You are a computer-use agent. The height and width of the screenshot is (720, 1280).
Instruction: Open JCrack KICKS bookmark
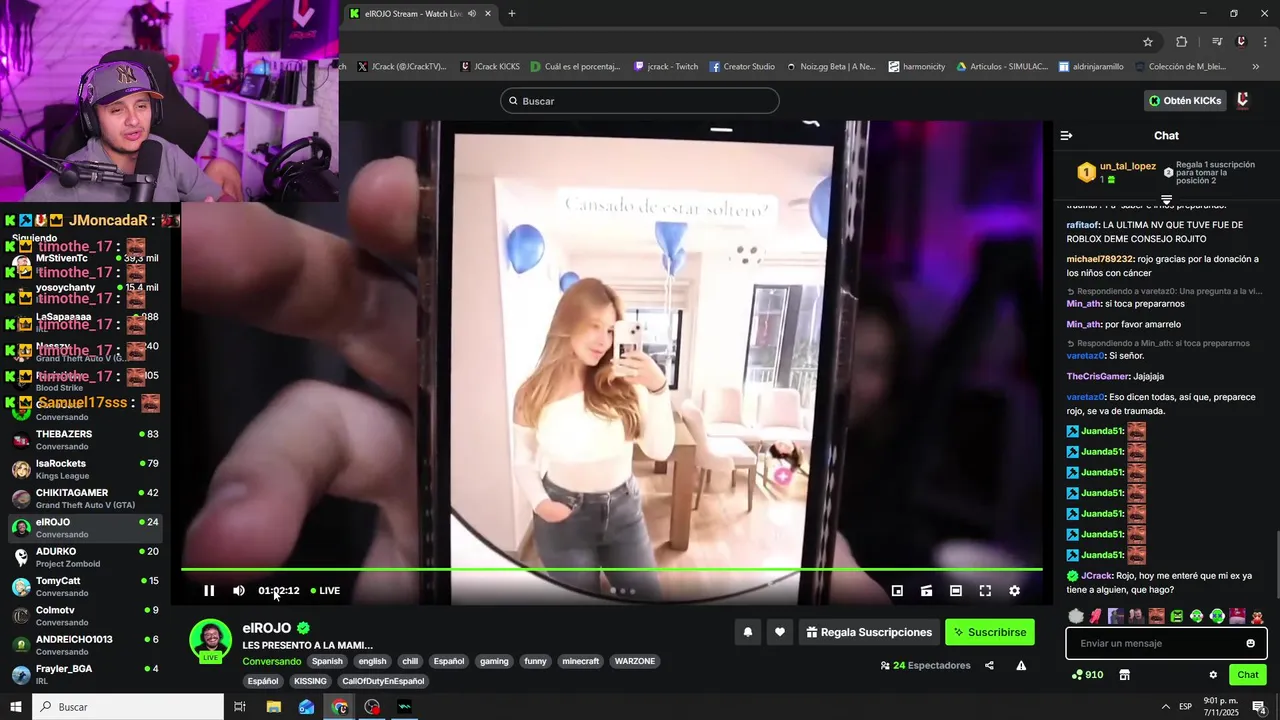coord(490,67)
